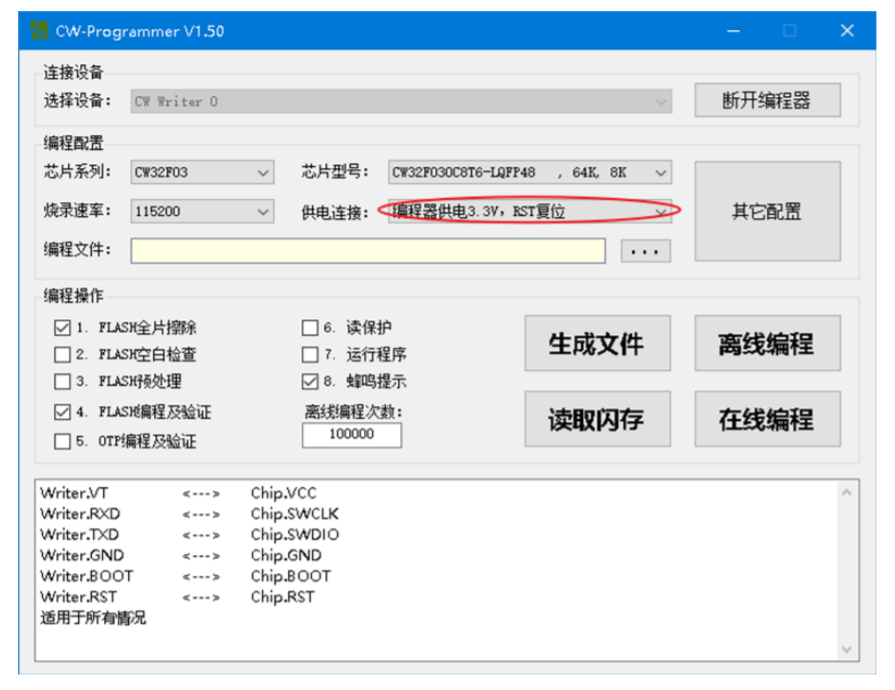Click the log scrollbar down arrow
Screen dimensions: 895x690
click(846, 649)
